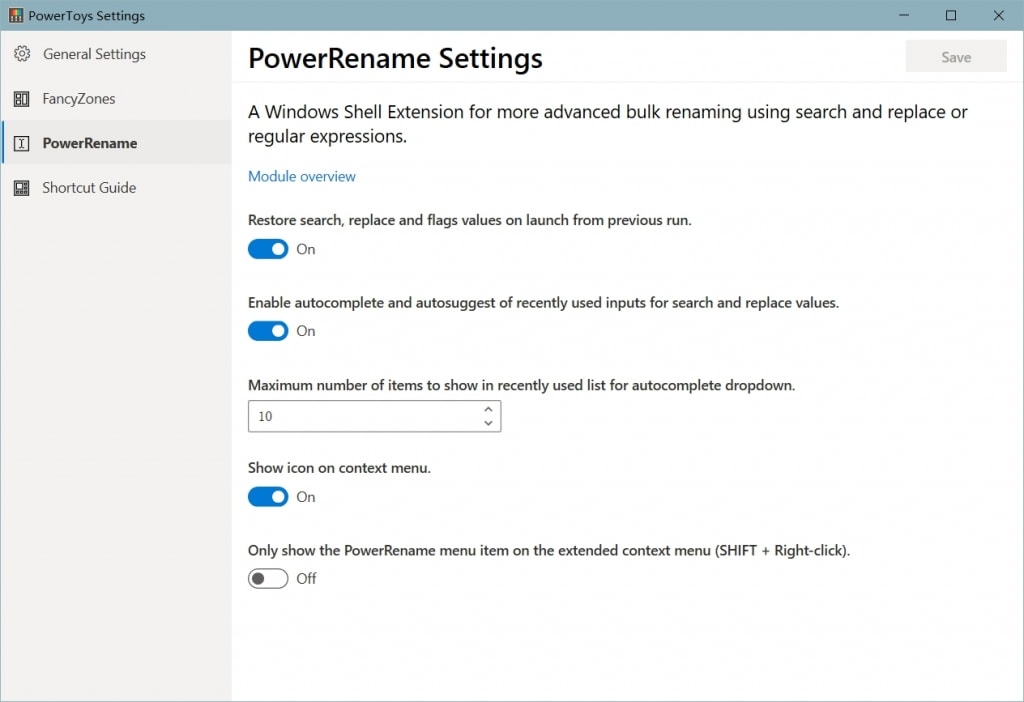Click 'A Windows Shell Extension' description text
The height and width of the screenshot is (702, 1024).
607,124
